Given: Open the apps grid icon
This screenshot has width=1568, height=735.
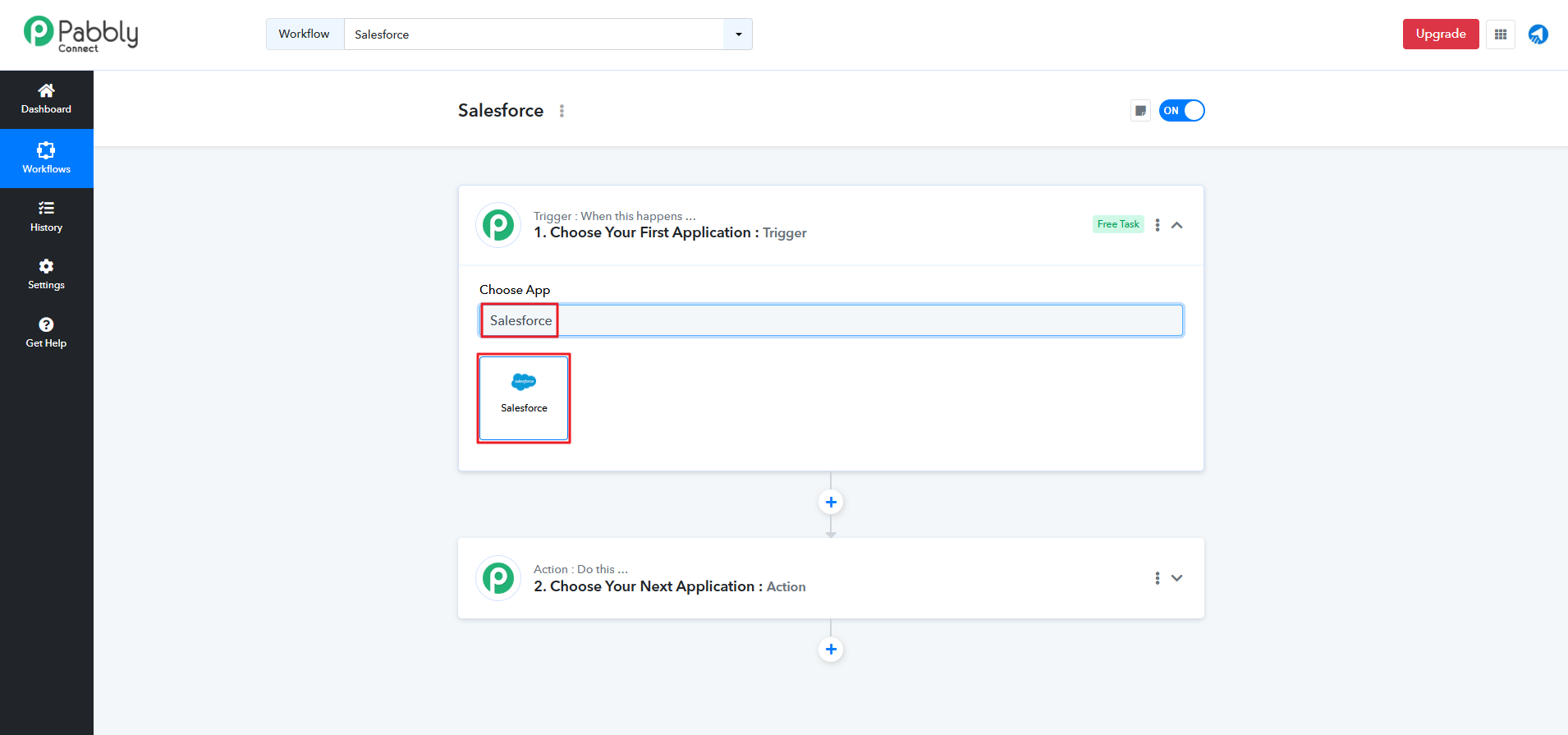Looking at the screenshot, I should click(x=1500, y=34).
